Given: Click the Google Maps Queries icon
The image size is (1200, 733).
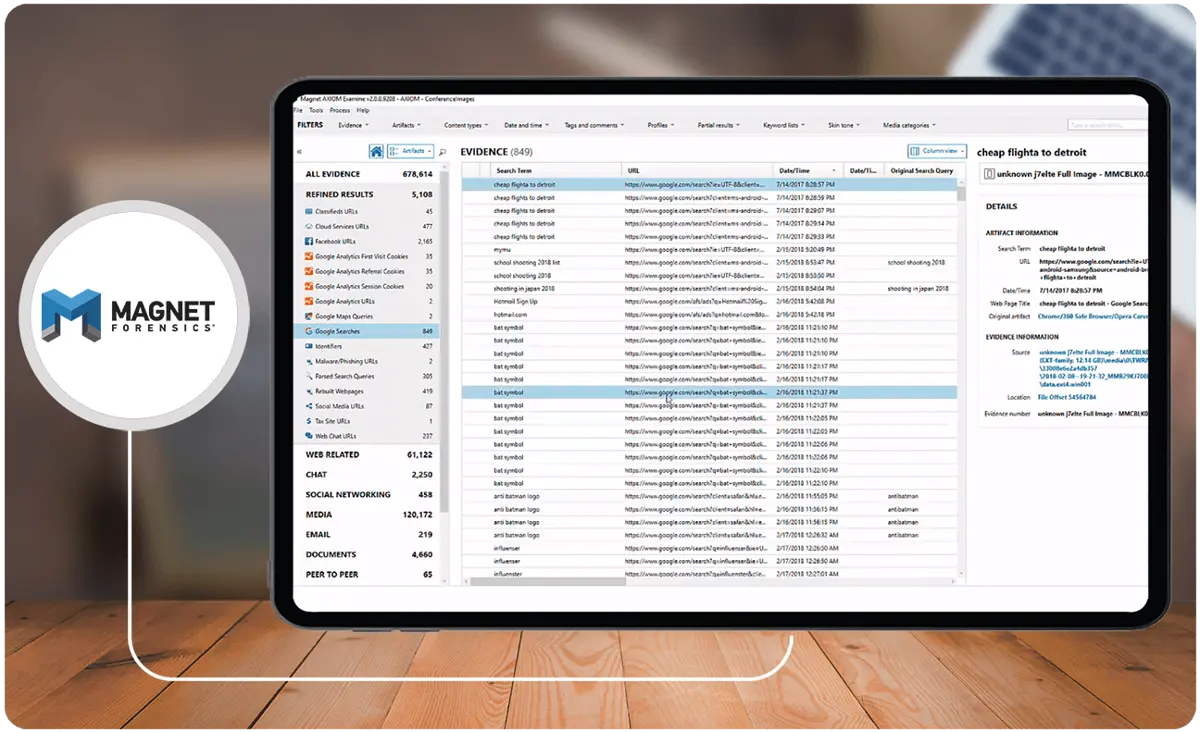Looking at the screenshot, I should click(x=309, y=317).
